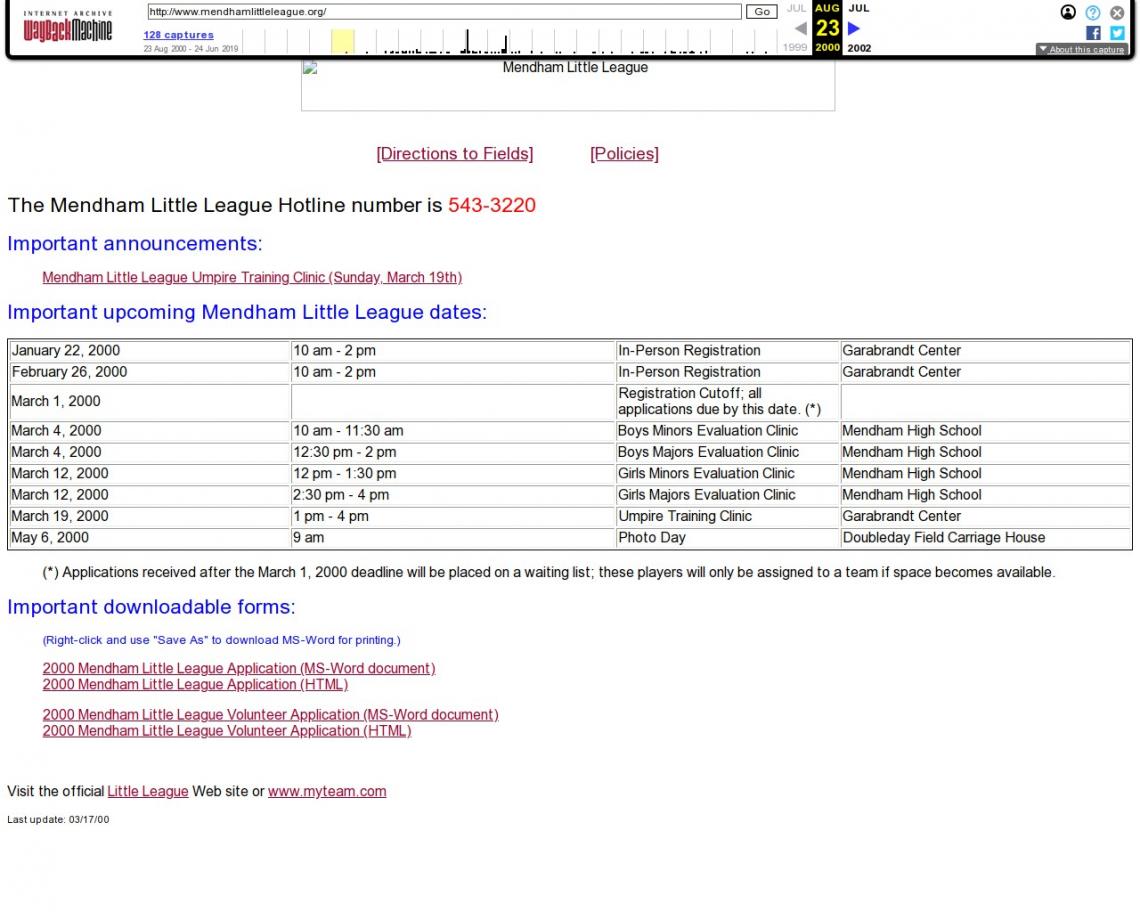1140x912 pixels.
Task: Expand About this capture
Action: point(1082,49)
